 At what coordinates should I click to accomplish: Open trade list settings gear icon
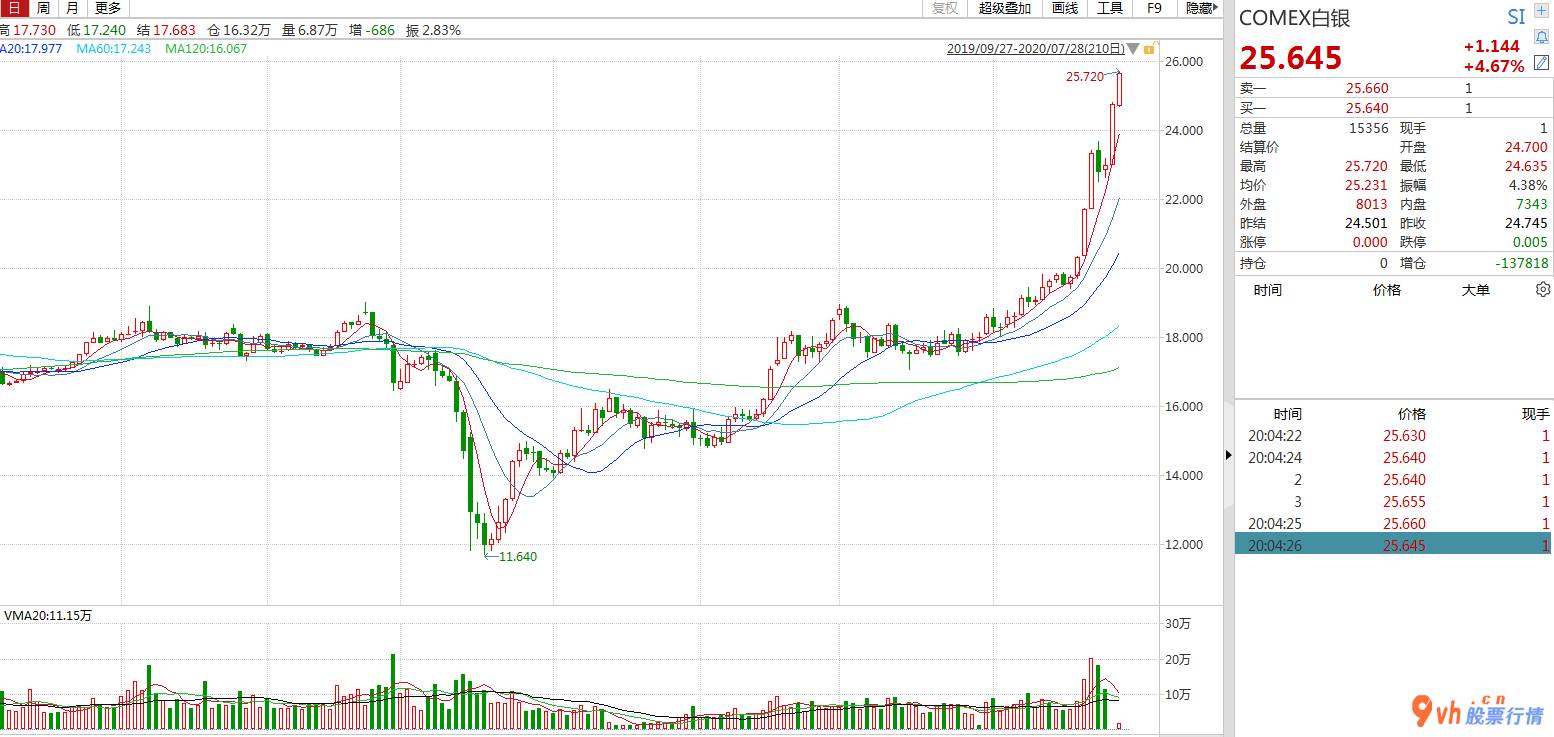pyautogui.click(x=1542, y=290)
